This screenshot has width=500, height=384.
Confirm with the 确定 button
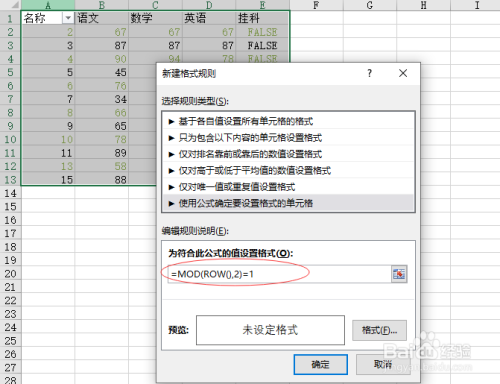tap(320, 364)
